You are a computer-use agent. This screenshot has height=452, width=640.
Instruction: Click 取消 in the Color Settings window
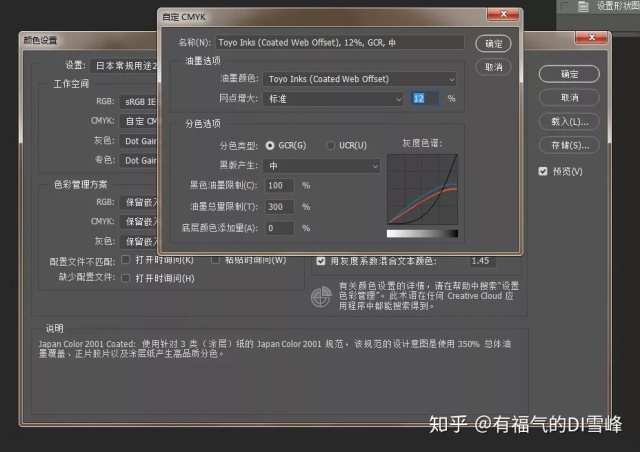tap(569, 98)
